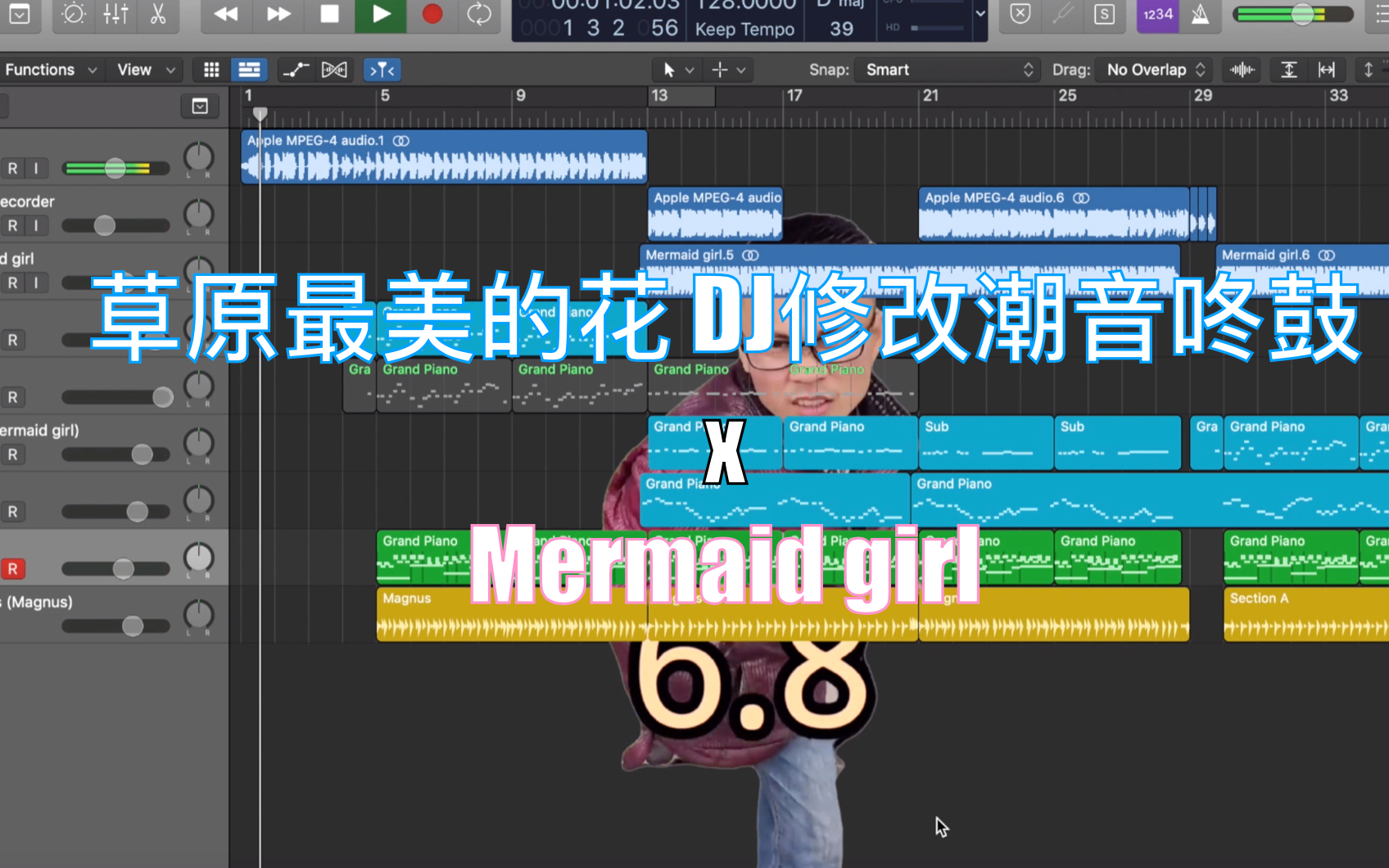Click the playhead marker at bar 1

click(260, 113)
